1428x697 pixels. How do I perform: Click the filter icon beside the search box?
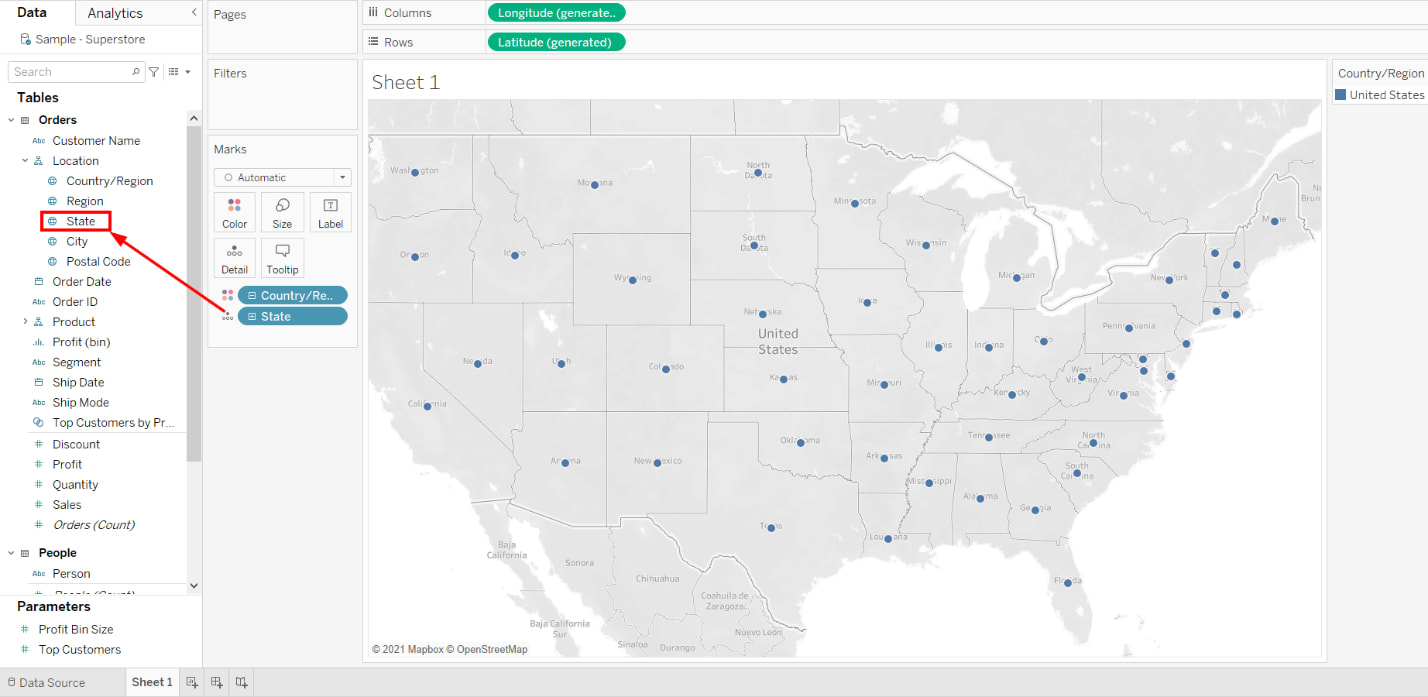click(x=153, y=71)
